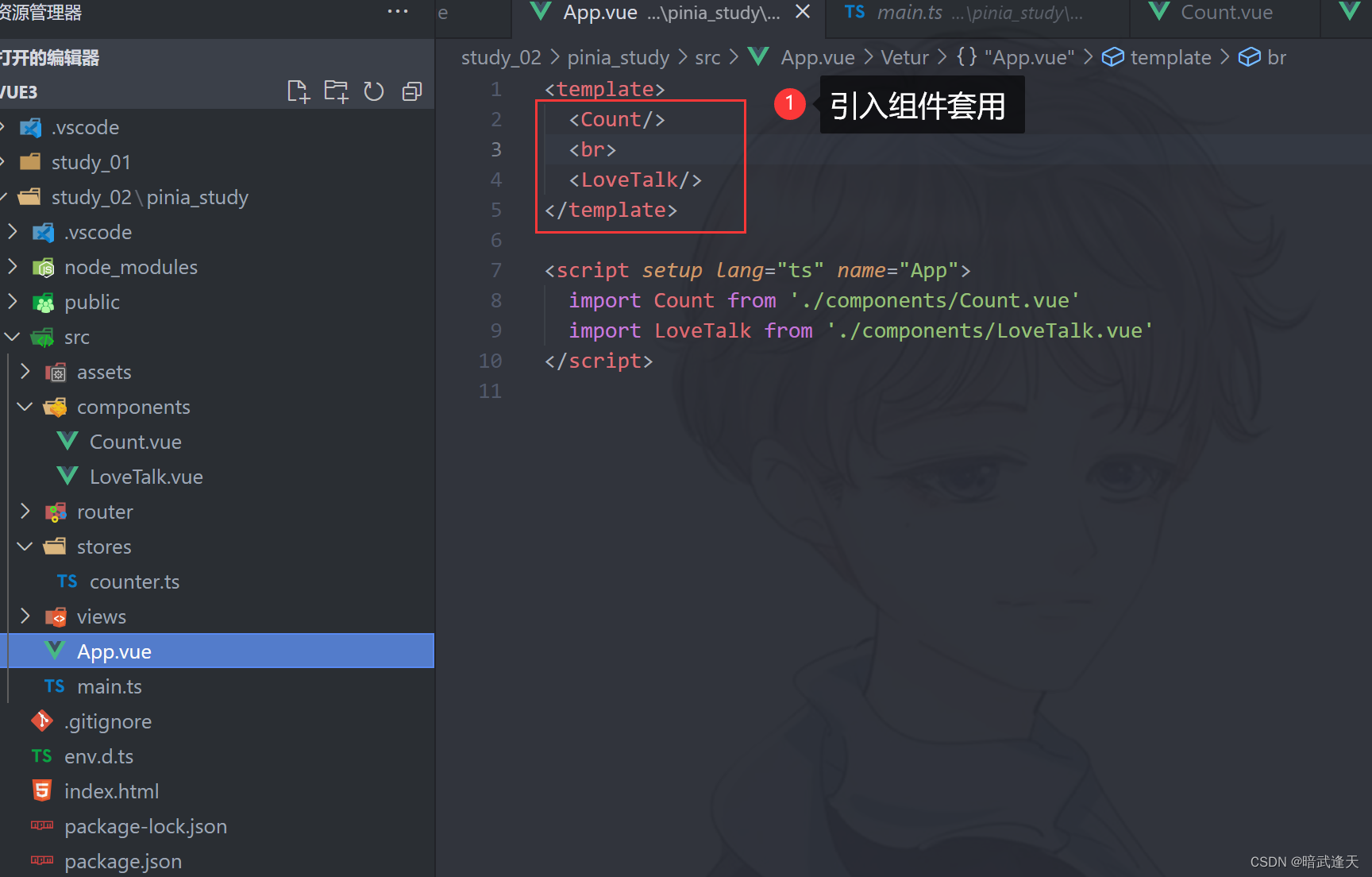1372x877 pixels.
Task: Click the assets folder icon
Action: (55, 372)
